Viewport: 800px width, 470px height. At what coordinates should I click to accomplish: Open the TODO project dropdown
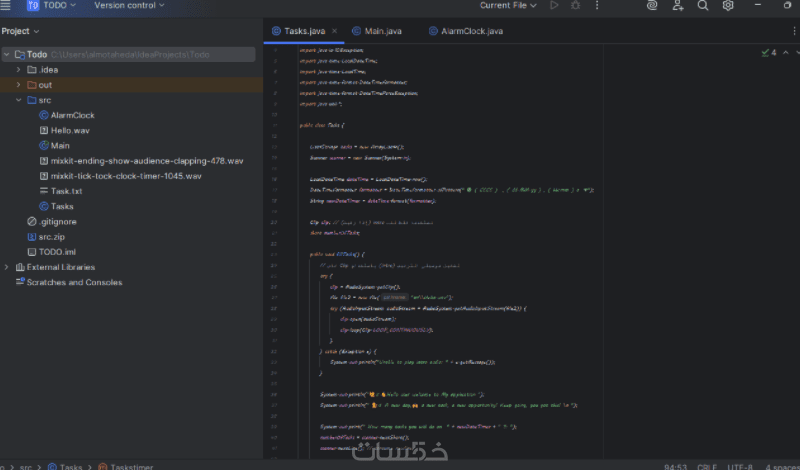point(53,6)
